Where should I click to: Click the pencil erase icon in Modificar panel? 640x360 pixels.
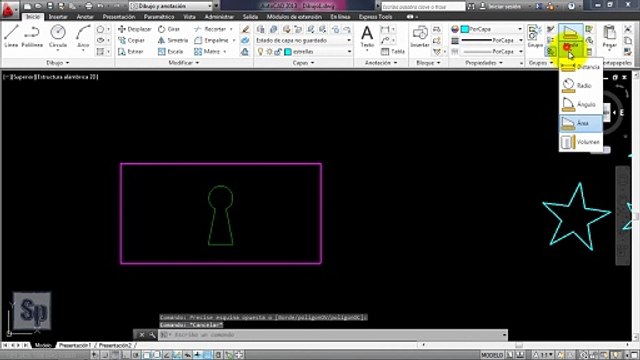[x=245, y=29]
